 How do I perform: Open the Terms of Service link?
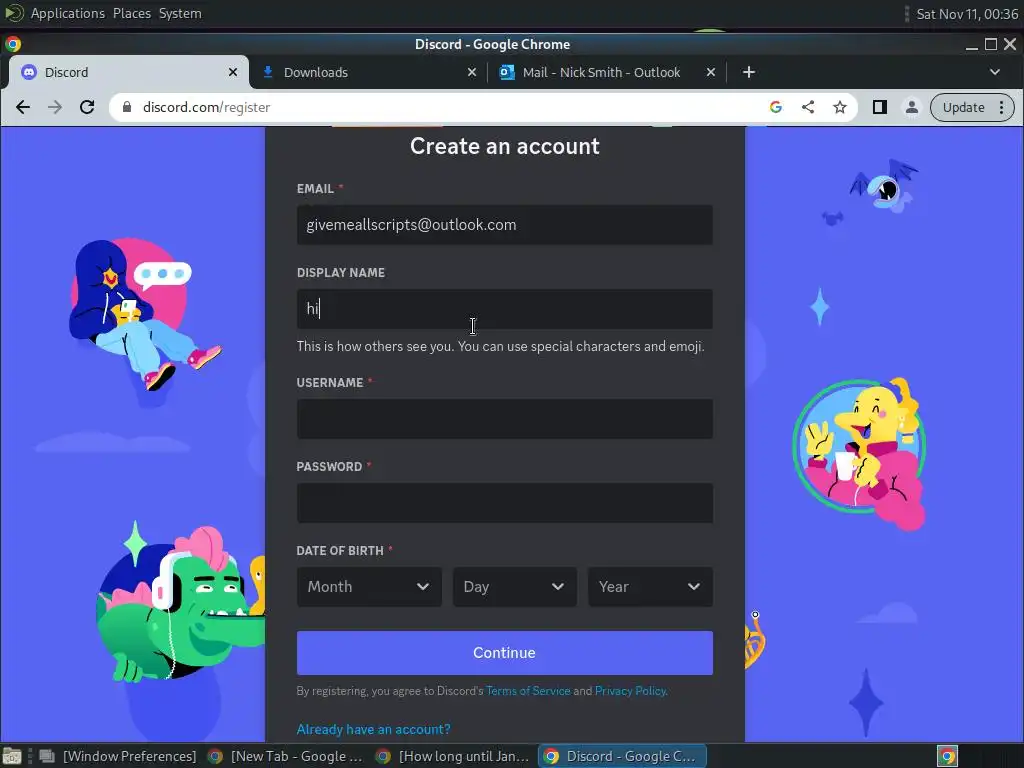528,691
